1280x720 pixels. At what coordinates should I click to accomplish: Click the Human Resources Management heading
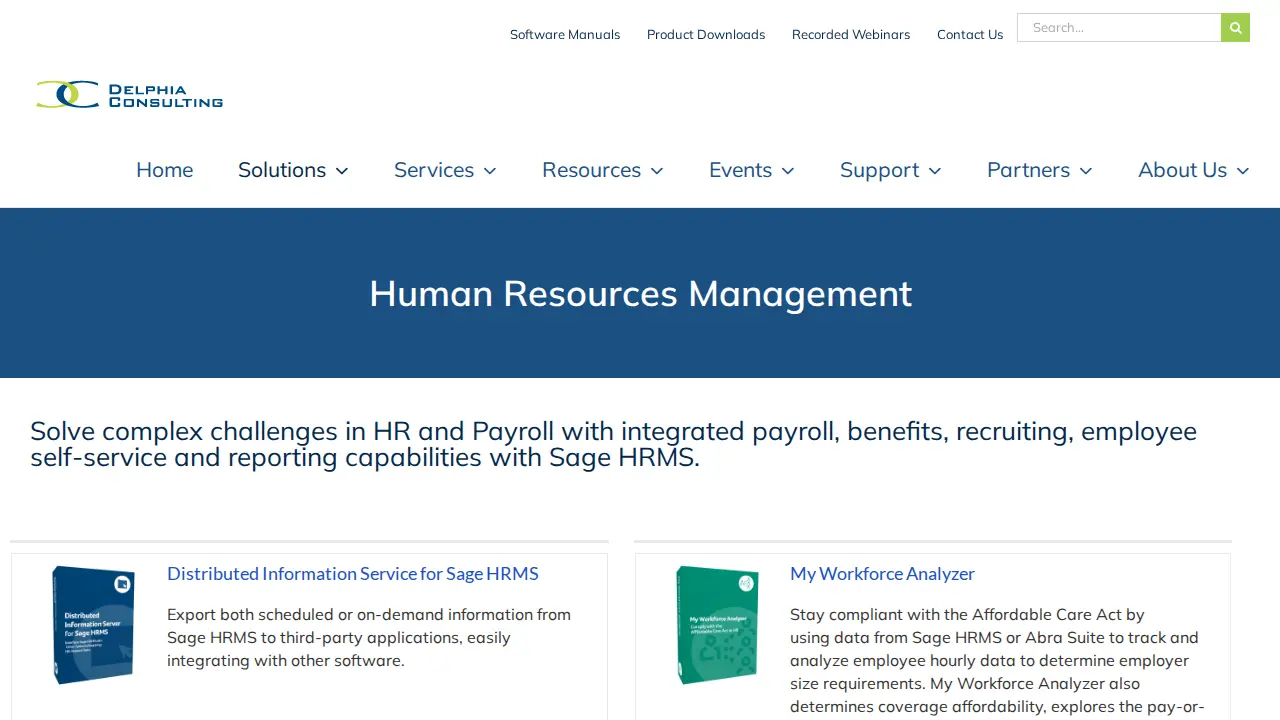click(x=640, y=293)
